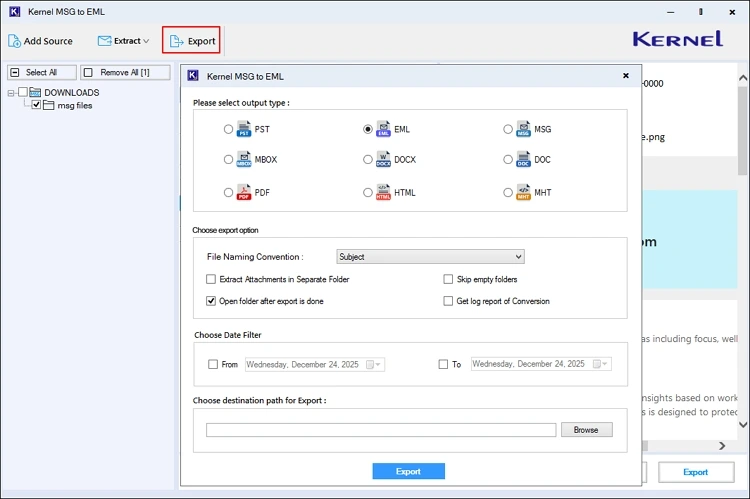Select DOCX output type radio button

pos(368,159)
